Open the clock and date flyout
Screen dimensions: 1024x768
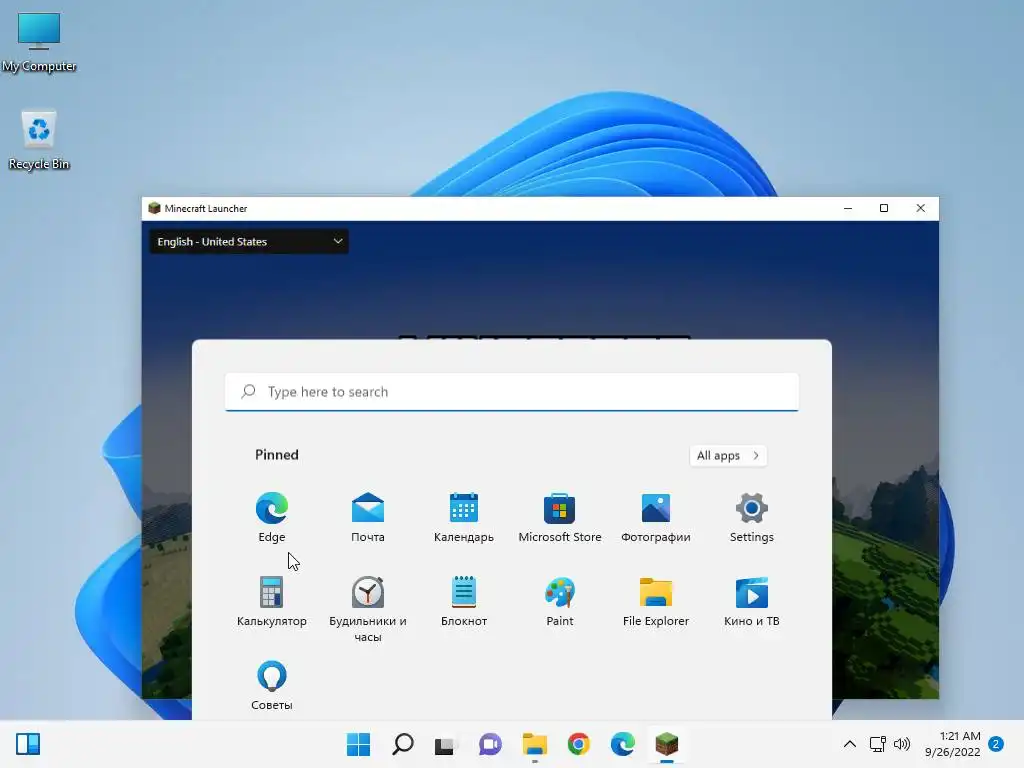pos(952,744)
